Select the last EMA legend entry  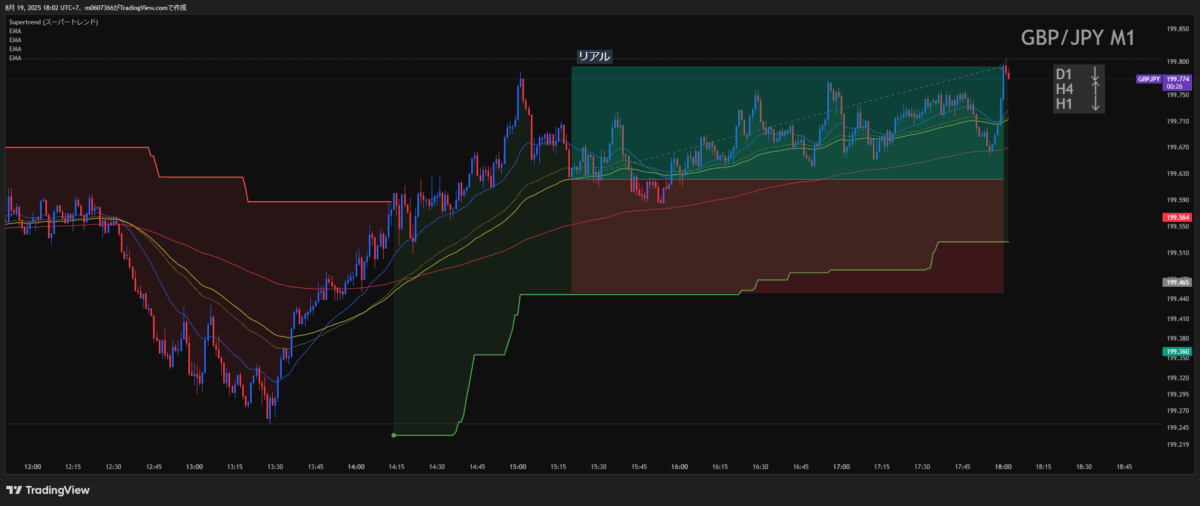pyautogui.click(x=15, y=58)
